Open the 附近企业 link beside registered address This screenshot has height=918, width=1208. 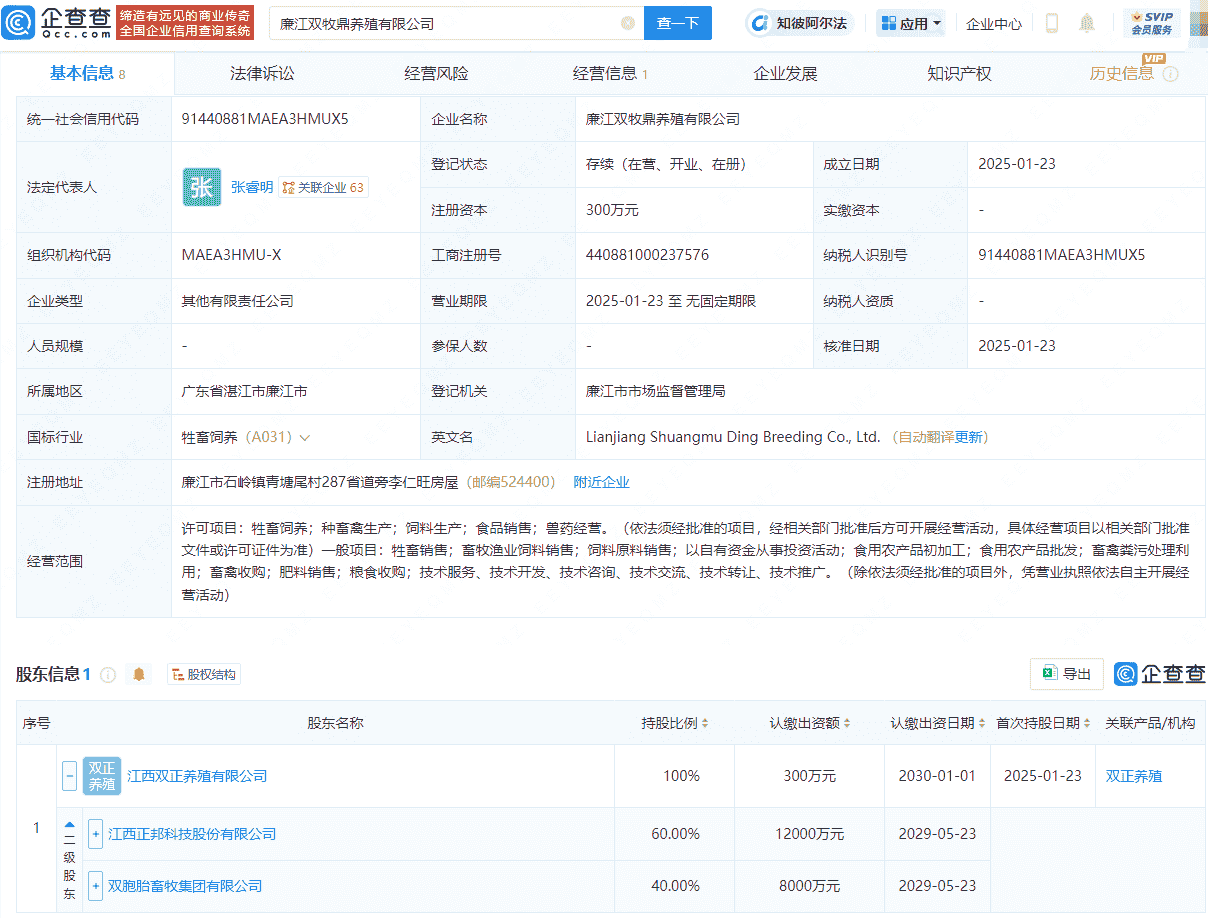(x=601, y=481)
